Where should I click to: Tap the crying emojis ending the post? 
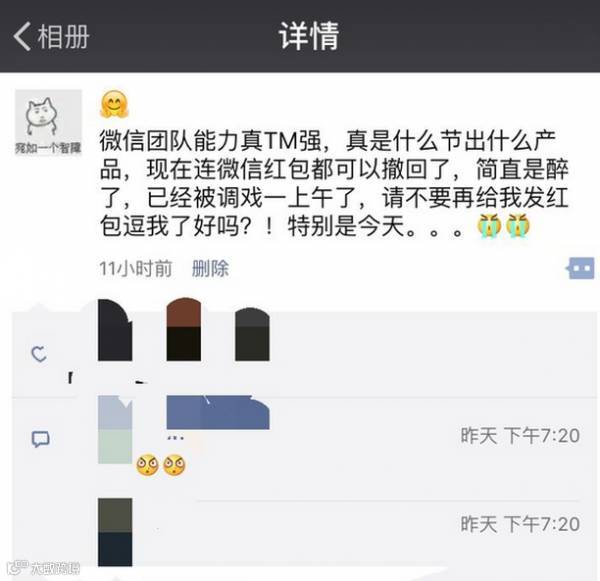(x=503, y=226)
